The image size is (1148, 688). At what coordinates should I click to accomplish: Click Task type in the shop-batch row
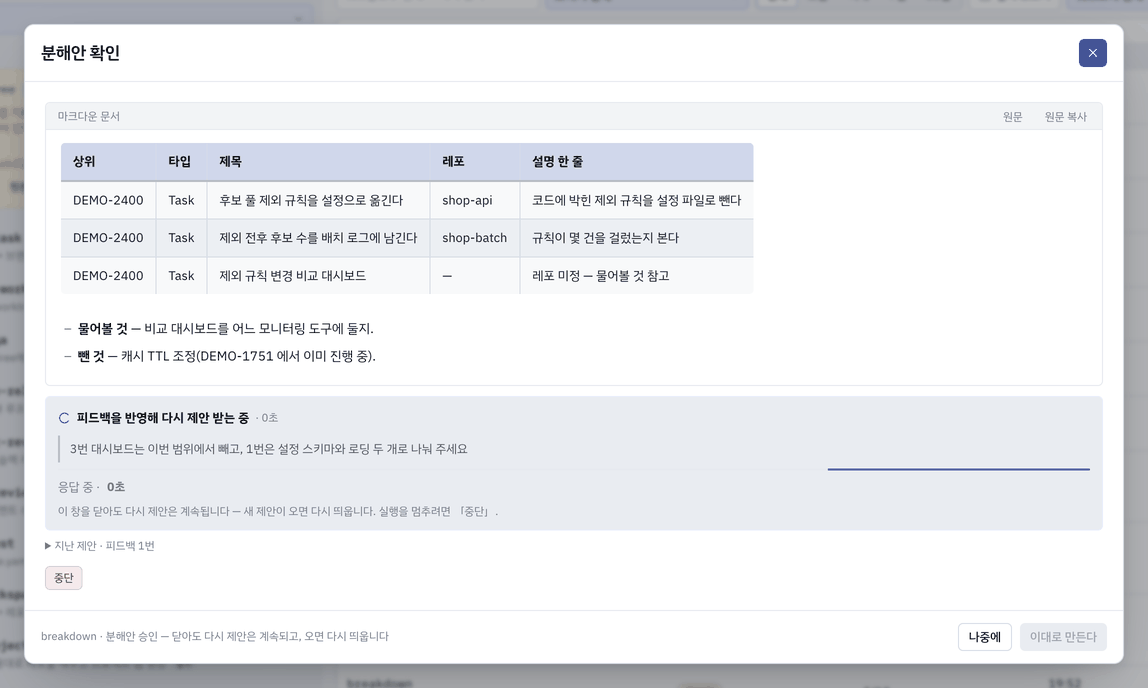181,238
